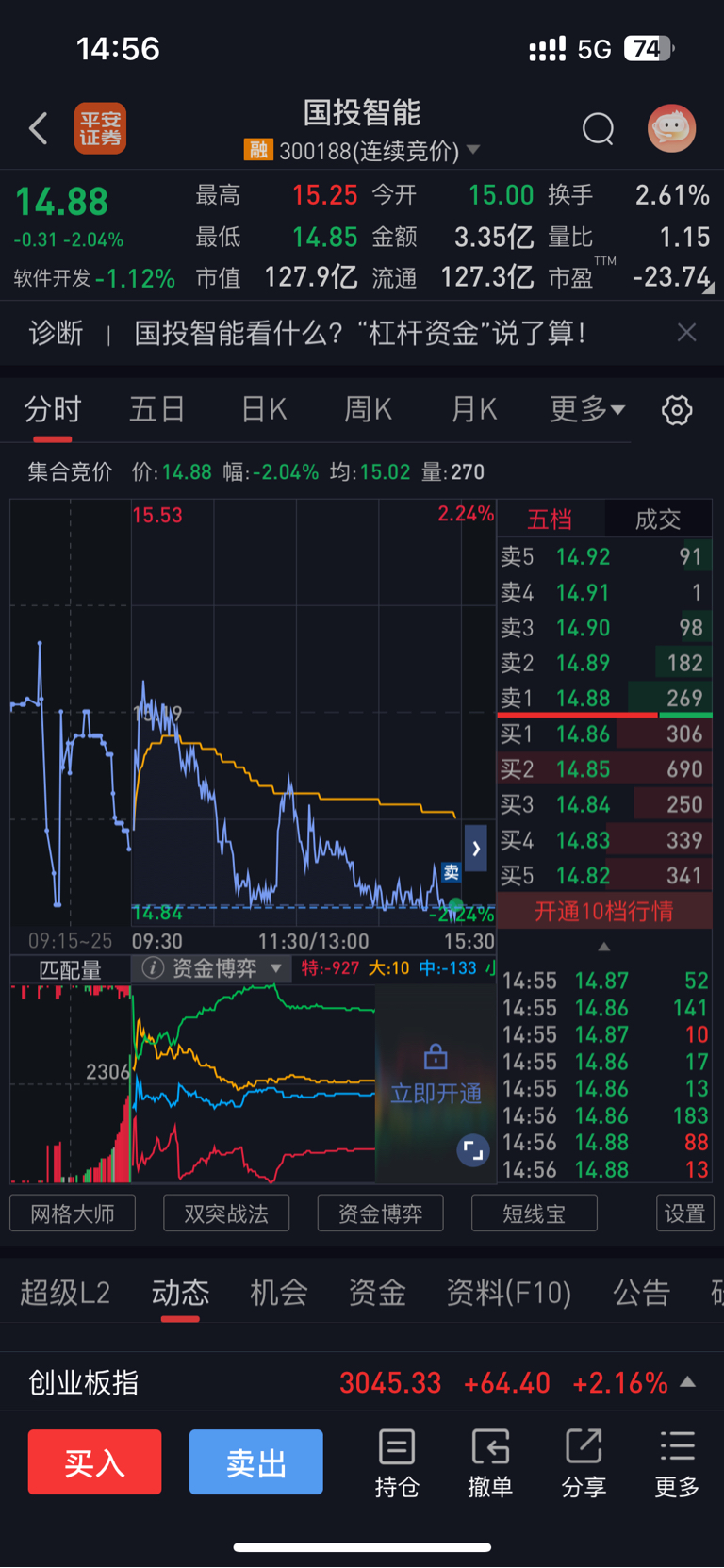Select 买4 price 14.83 row

tap(604, 841)
